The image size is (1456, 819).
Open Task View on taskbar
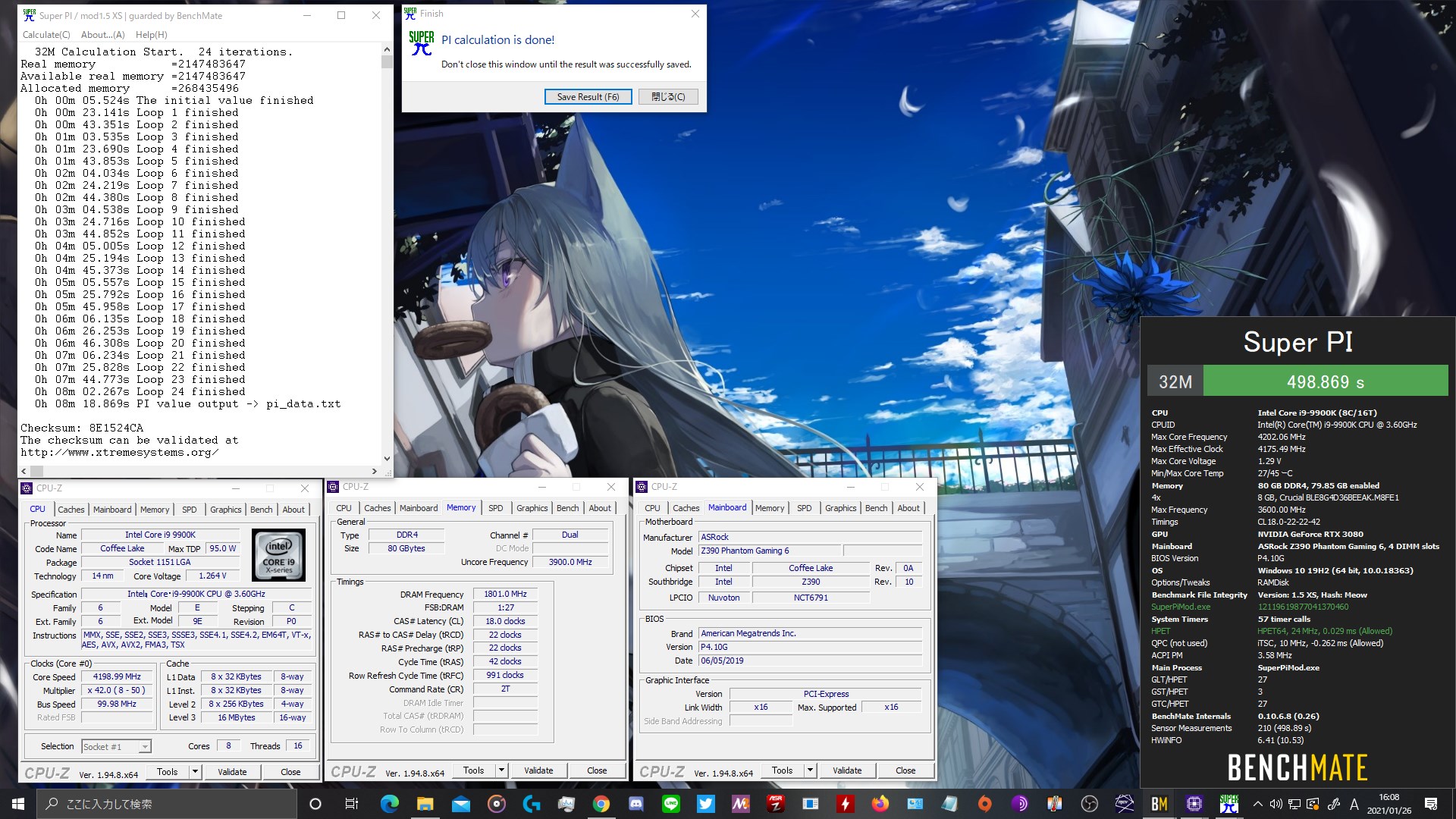tap(351, 804)
